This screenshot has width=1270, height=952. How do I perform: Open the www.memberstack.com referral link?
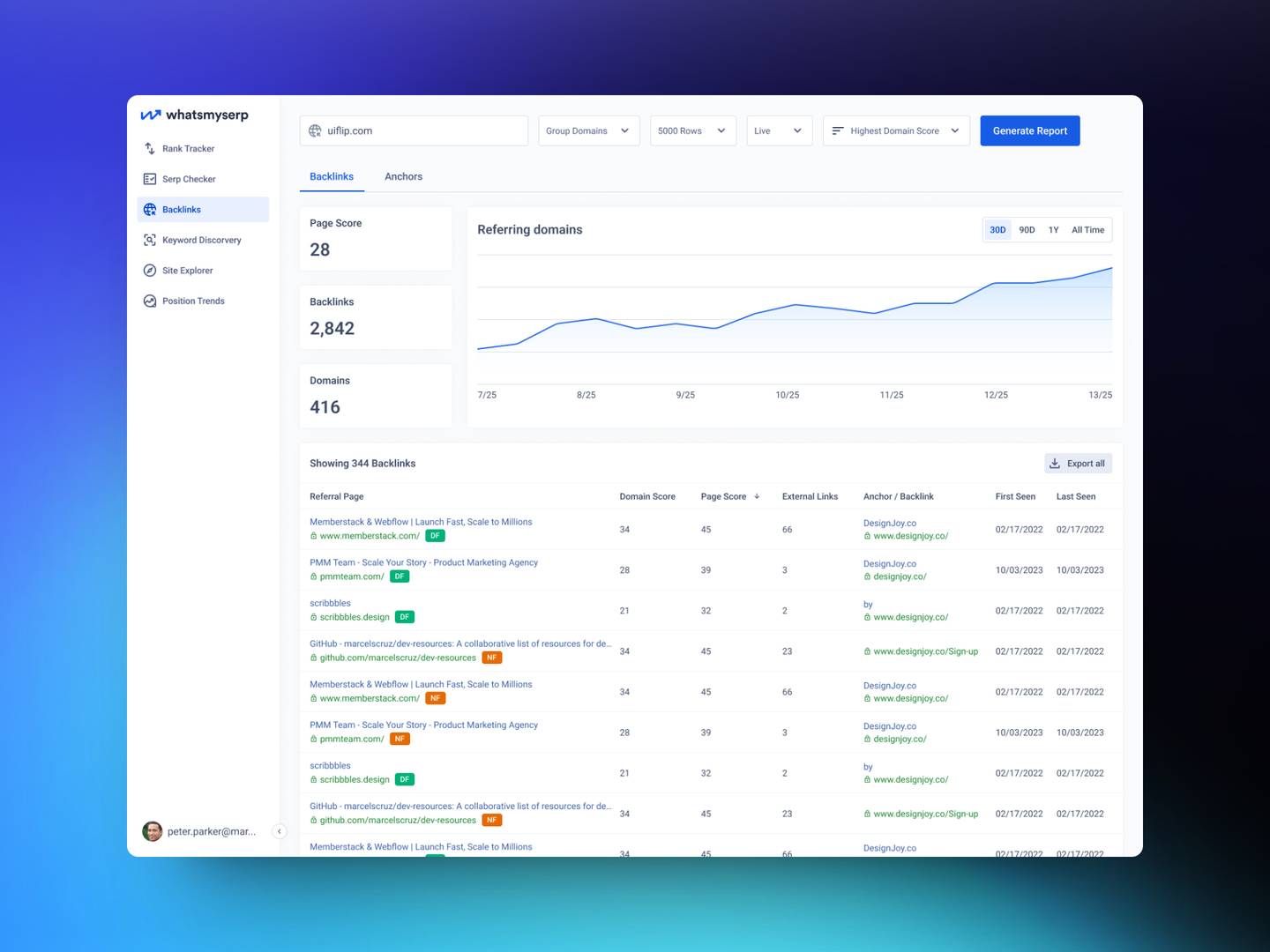(x=369, y=536)
